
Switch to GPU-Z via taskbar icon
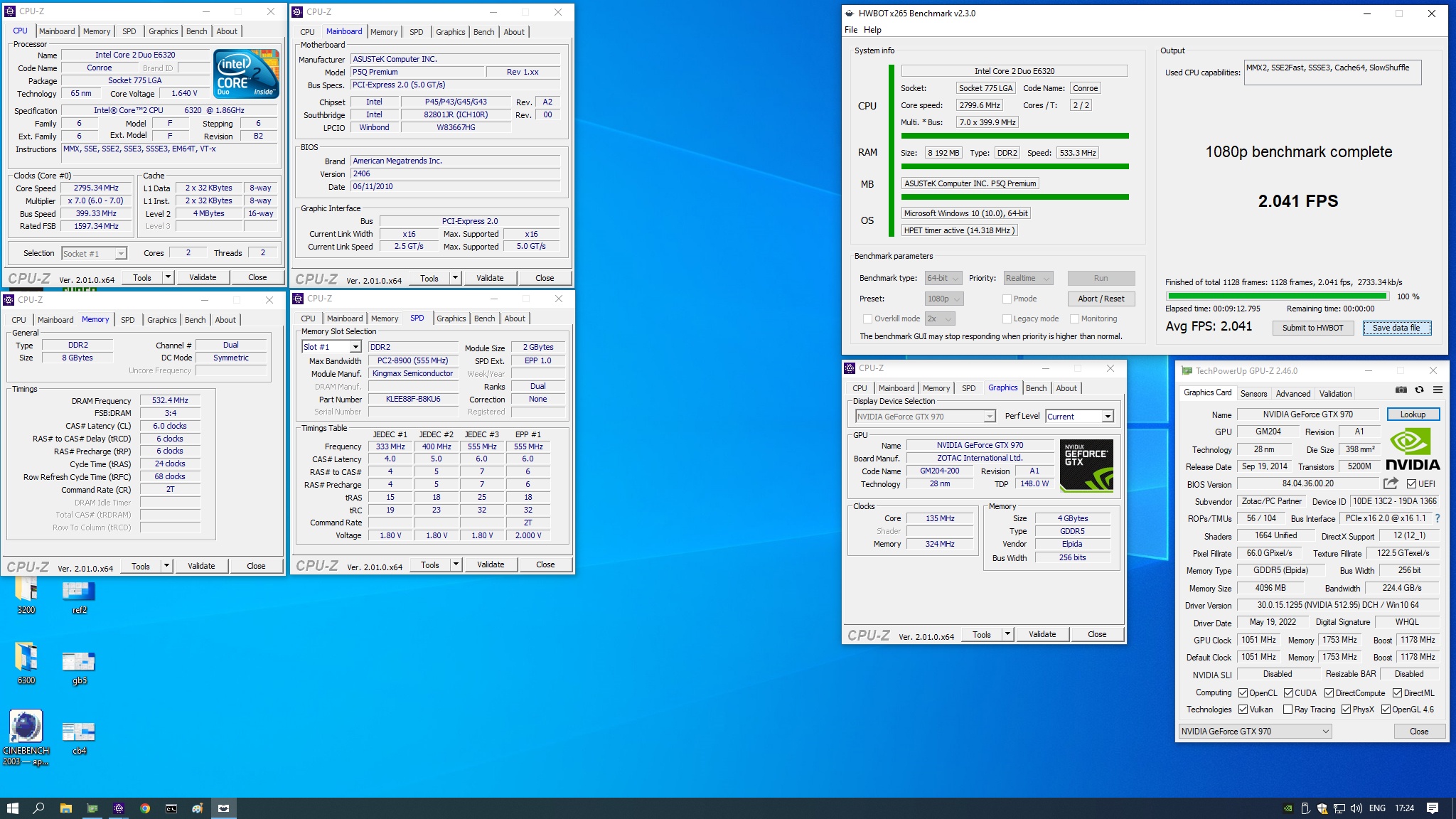[x=92, y=808]
